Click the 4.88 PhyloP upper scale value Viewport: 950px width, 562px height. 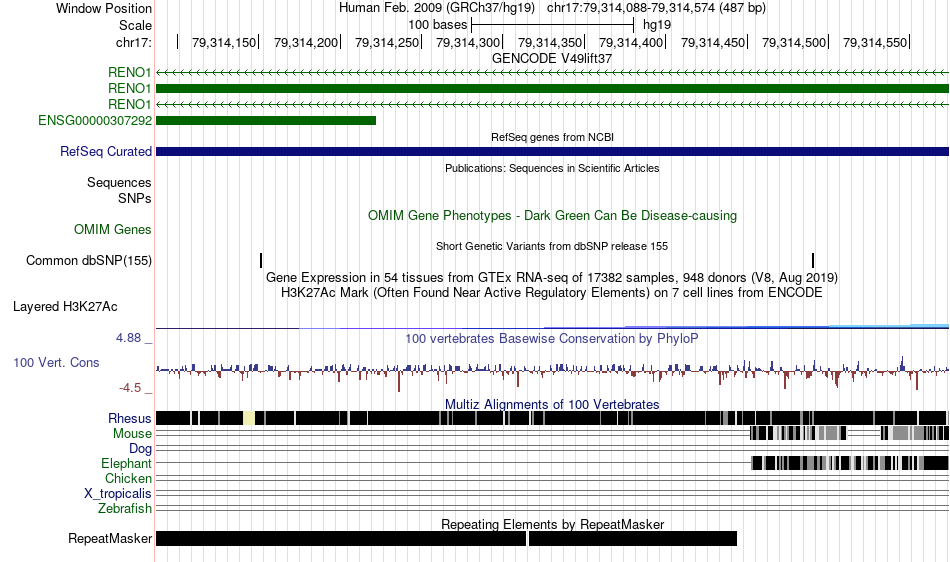128,337
